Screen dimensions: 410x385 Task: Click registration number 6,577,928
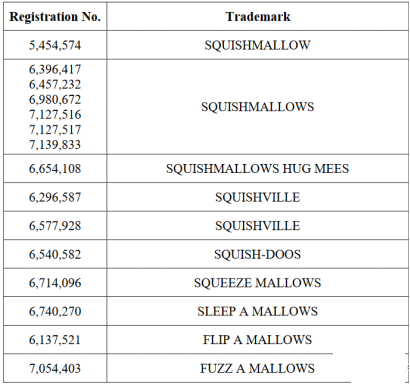click(x=55, y=226)
